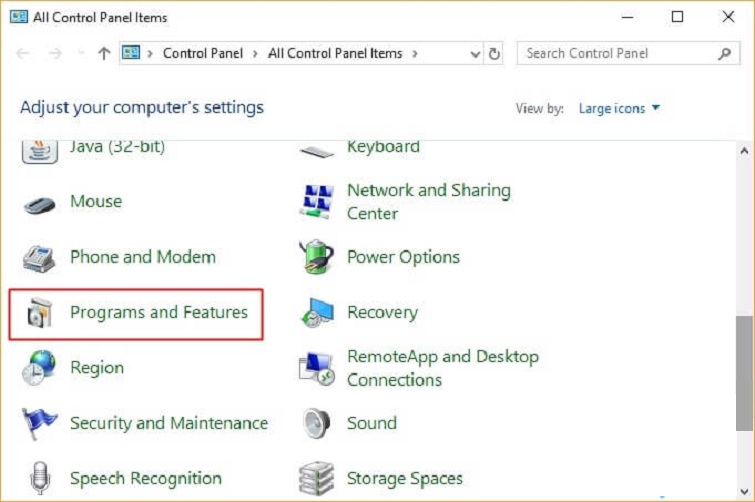This screenshot has height=502, width=755.
Task: Open the Network and Sharing Center icon
Action: [x=317, y=202]
